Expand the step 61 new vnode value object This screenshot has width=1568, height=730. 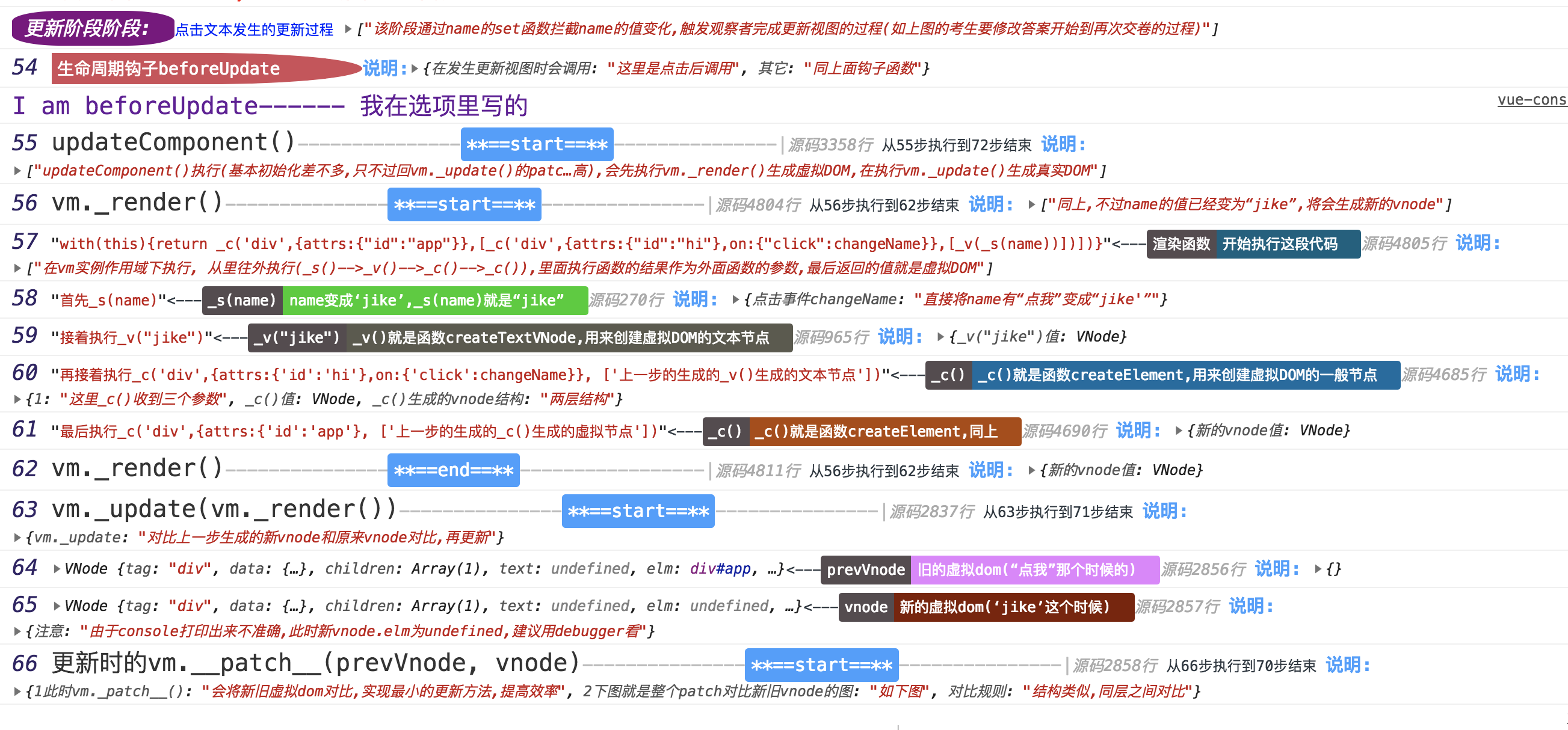point(1179,431)
